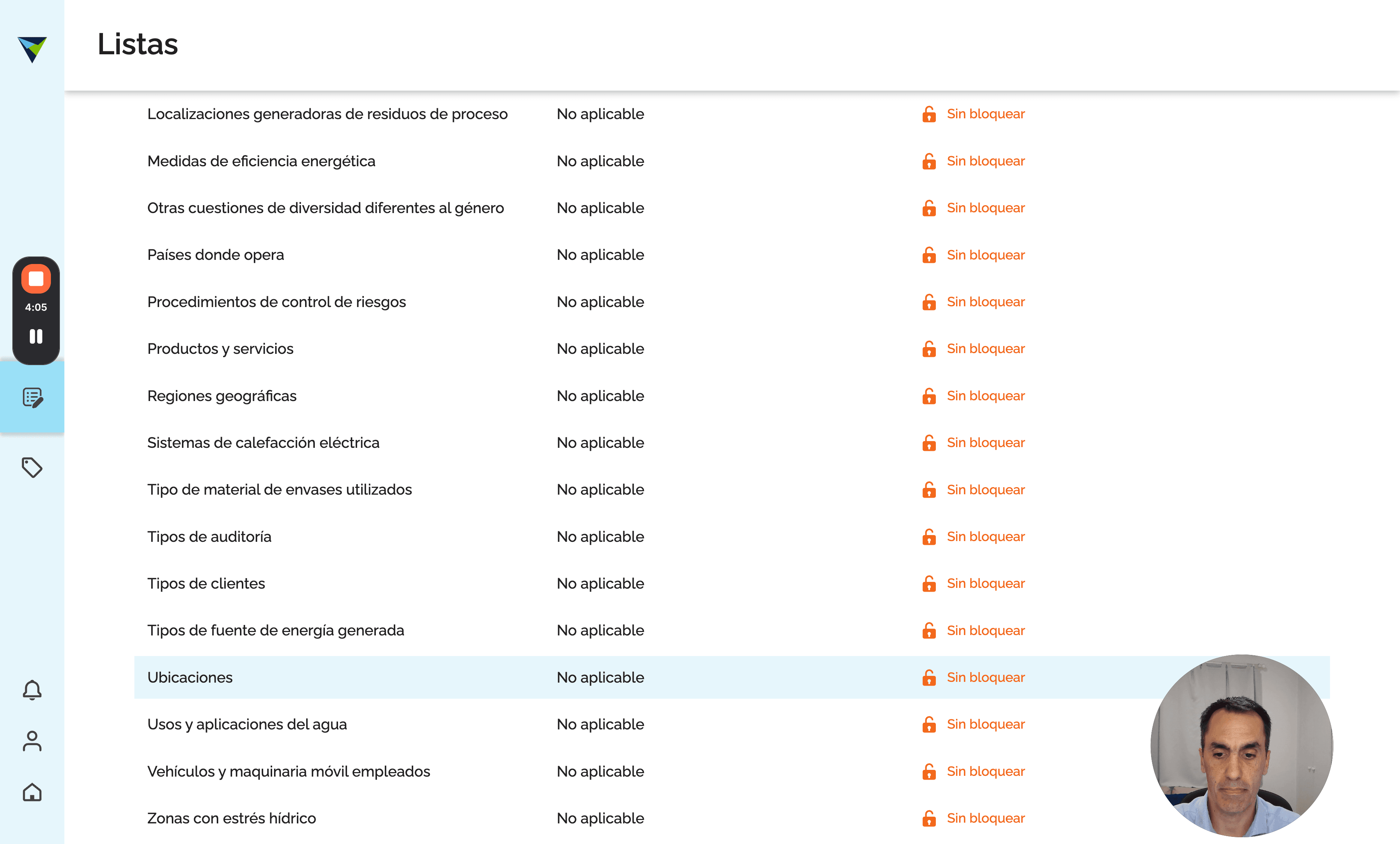Click lock icon for Países donde opera

[929, 255]
